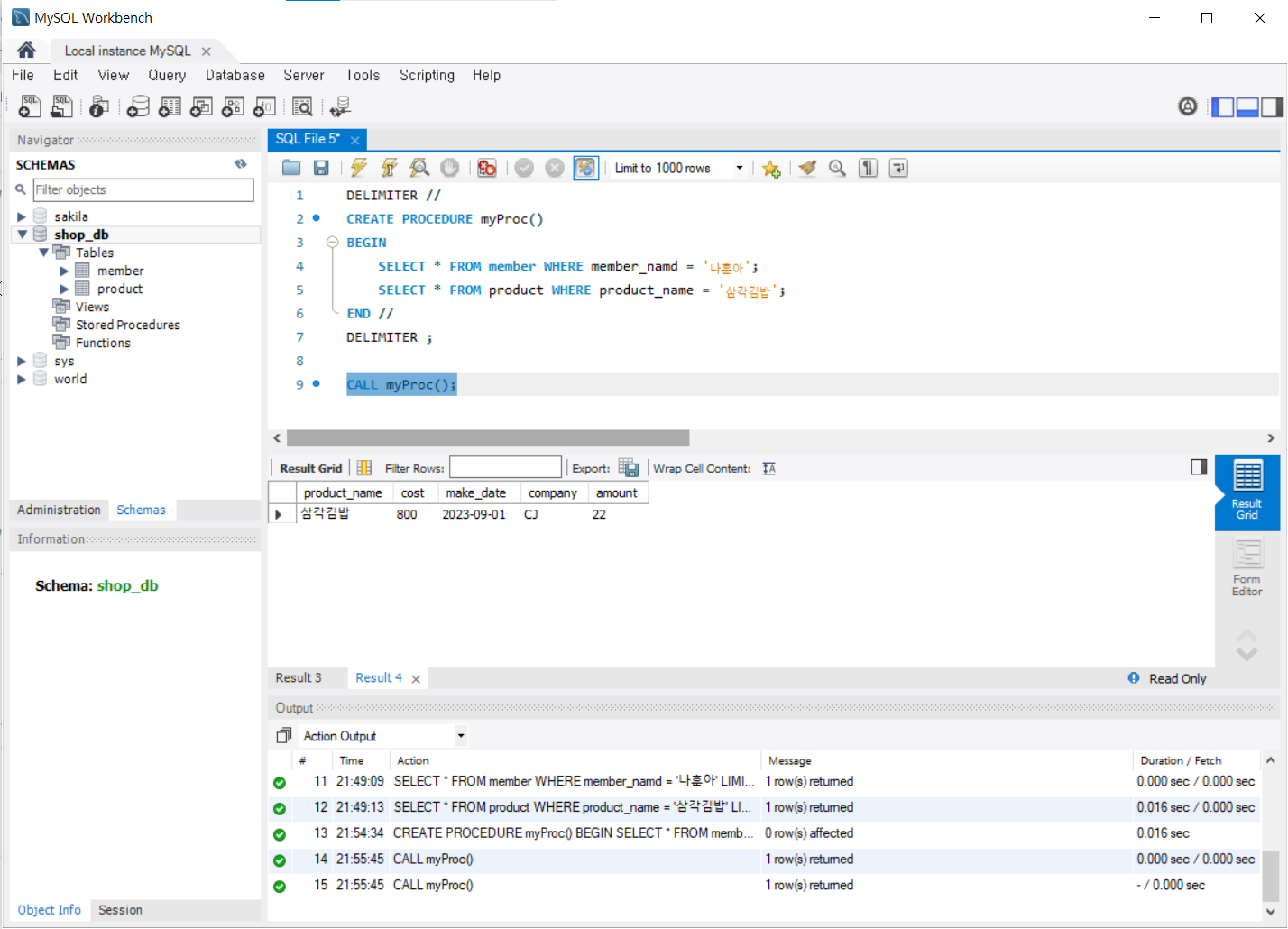Image resolution: width=1288 pixels, height=929 pixels.
Task: Open find panel magnifier icon in editor
Action: 838,168
